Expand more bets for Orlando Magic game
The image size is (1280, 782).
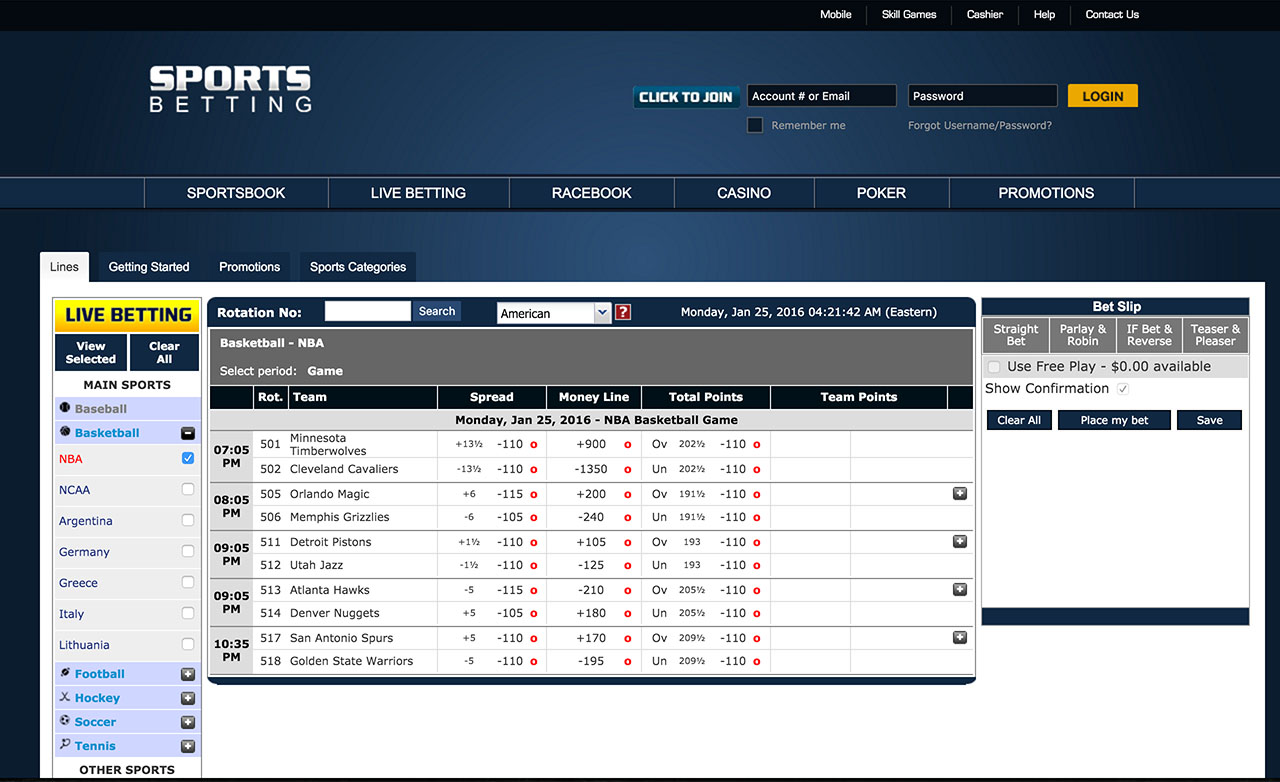coord(960,494)
